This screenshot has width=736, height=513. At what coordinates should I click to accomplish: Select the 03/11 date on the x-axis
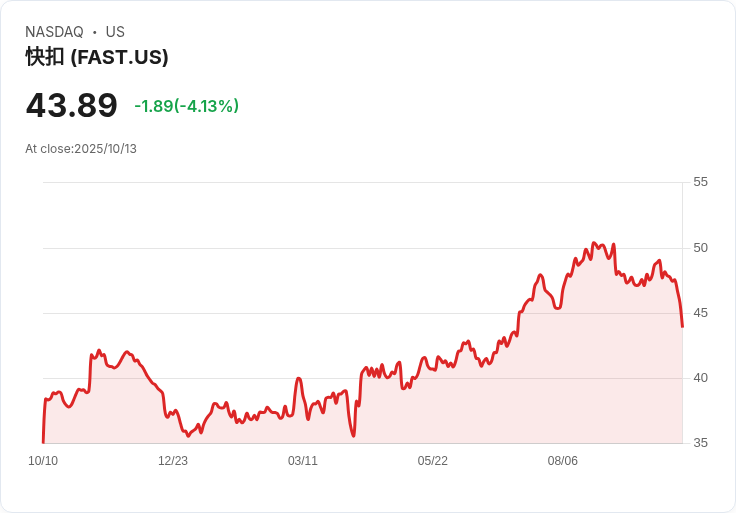click(x=303, y=461)
